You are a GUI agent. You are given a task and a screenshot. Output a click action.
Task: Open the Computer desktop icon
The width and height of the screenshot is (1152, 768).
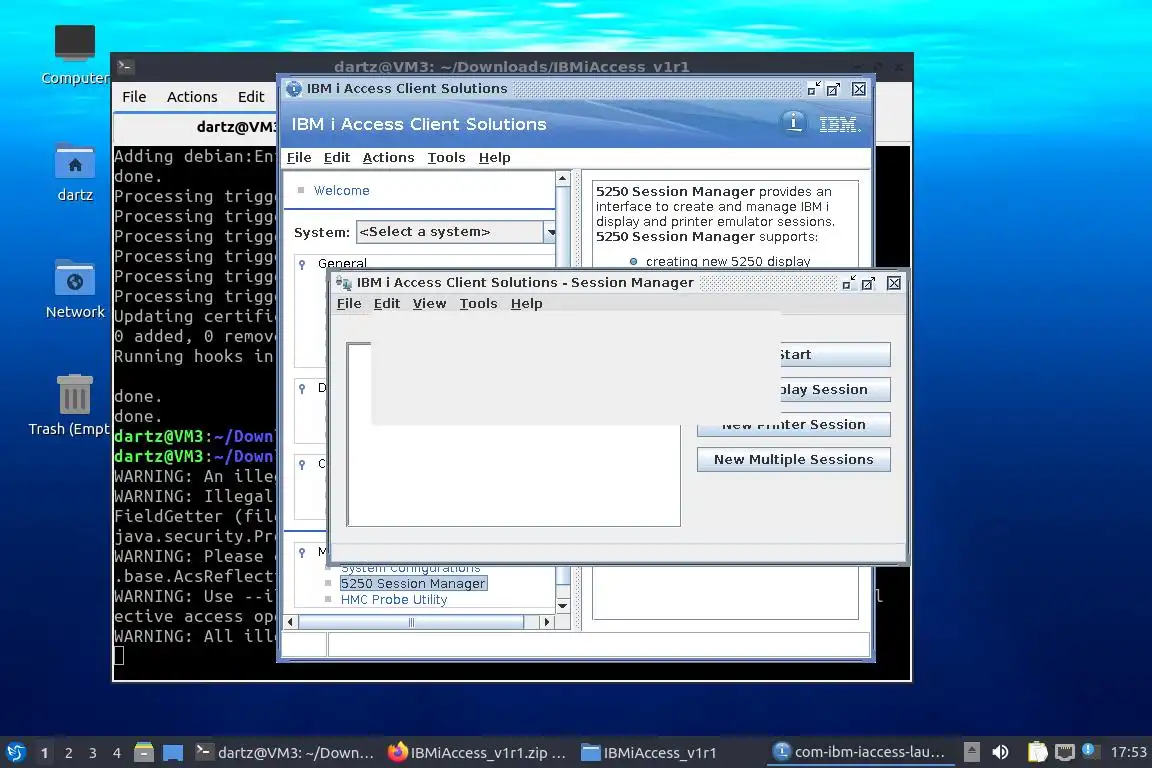(75, 43)
